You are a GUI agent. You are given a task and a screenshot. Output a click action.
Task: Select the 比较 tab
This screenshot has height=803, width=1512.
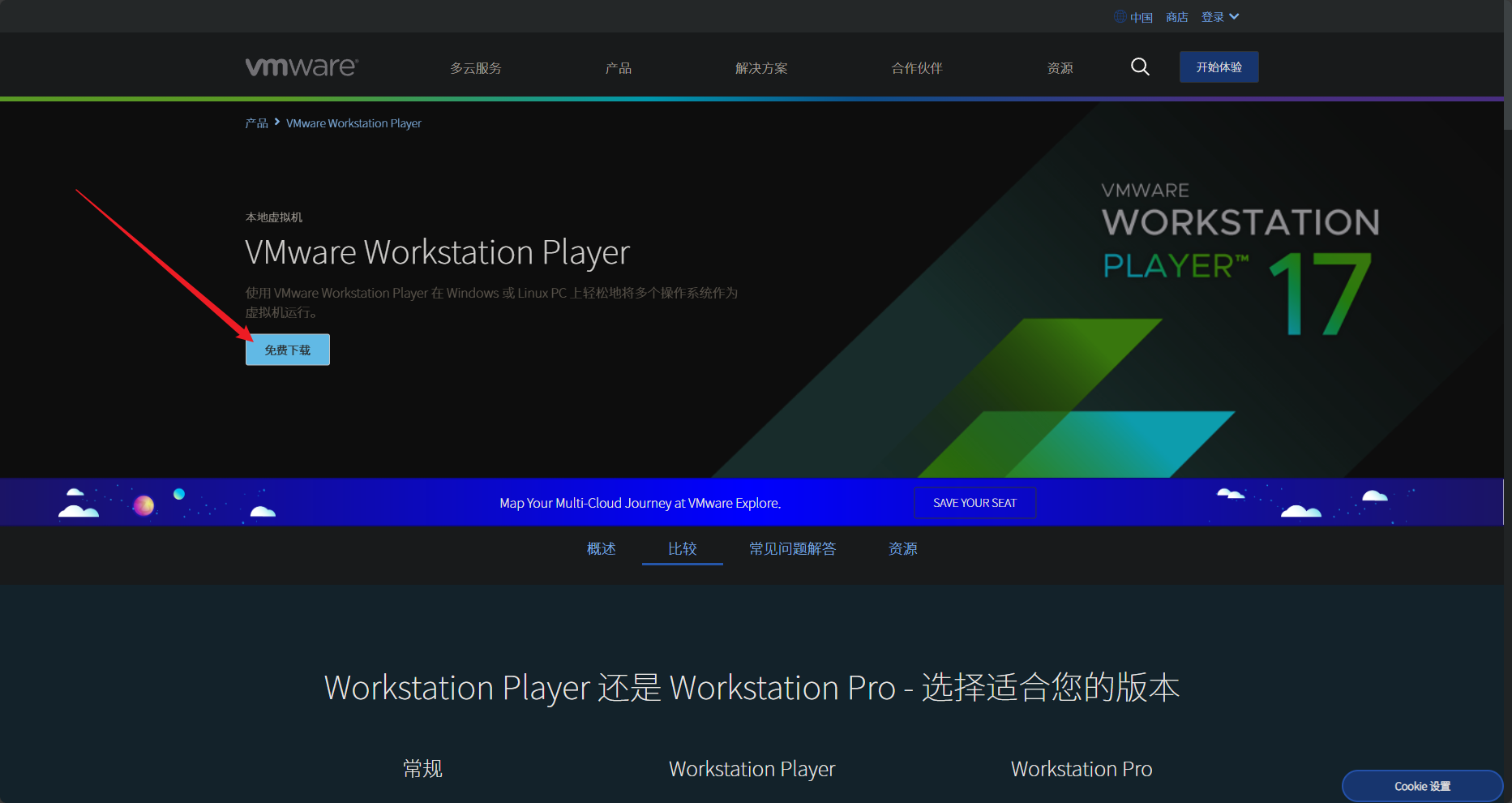[x=682, y=549]
